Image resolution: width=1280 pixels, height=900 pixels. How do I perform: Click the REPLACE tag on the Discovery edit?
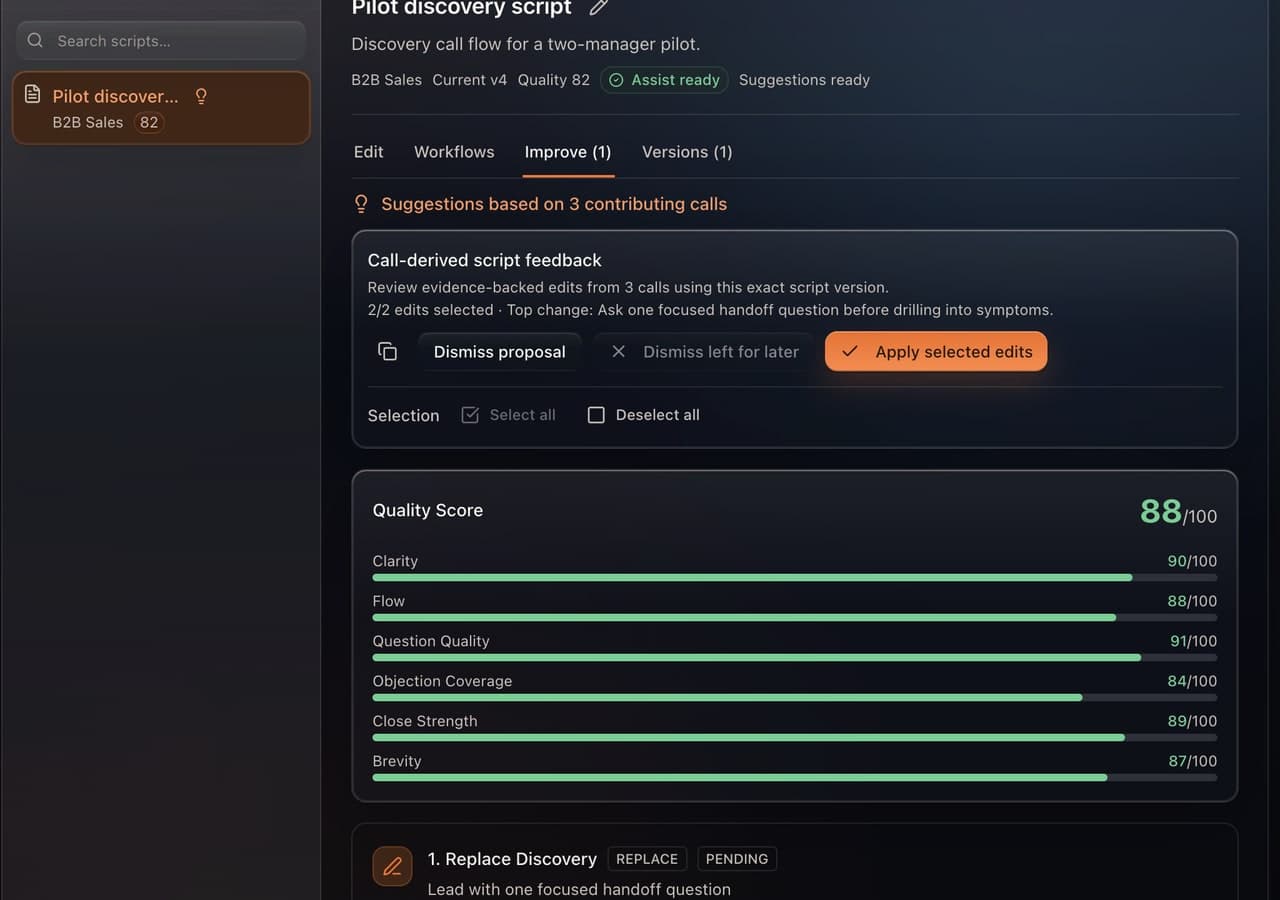(x=647, y=859)
